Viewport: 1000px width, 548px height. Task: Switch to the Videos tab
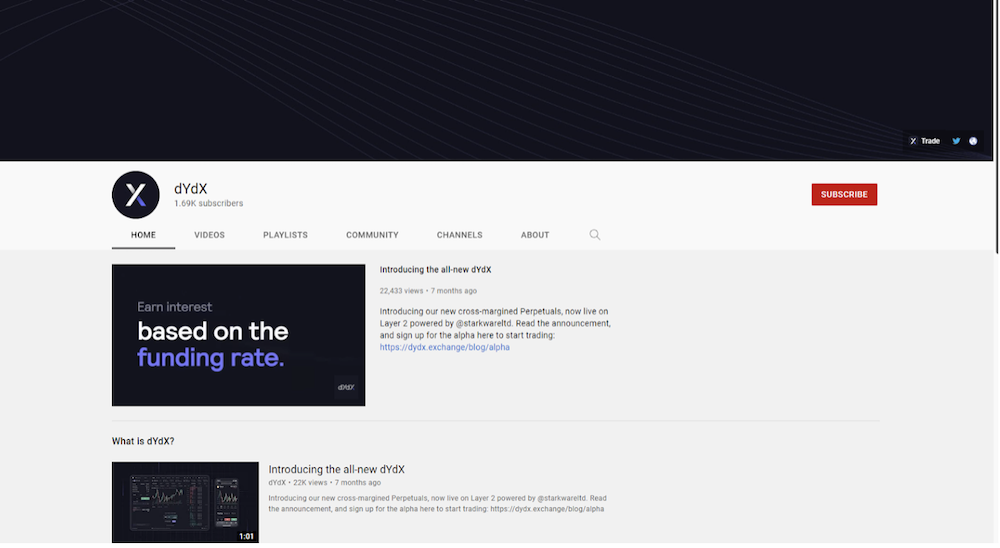click(209, 235)
